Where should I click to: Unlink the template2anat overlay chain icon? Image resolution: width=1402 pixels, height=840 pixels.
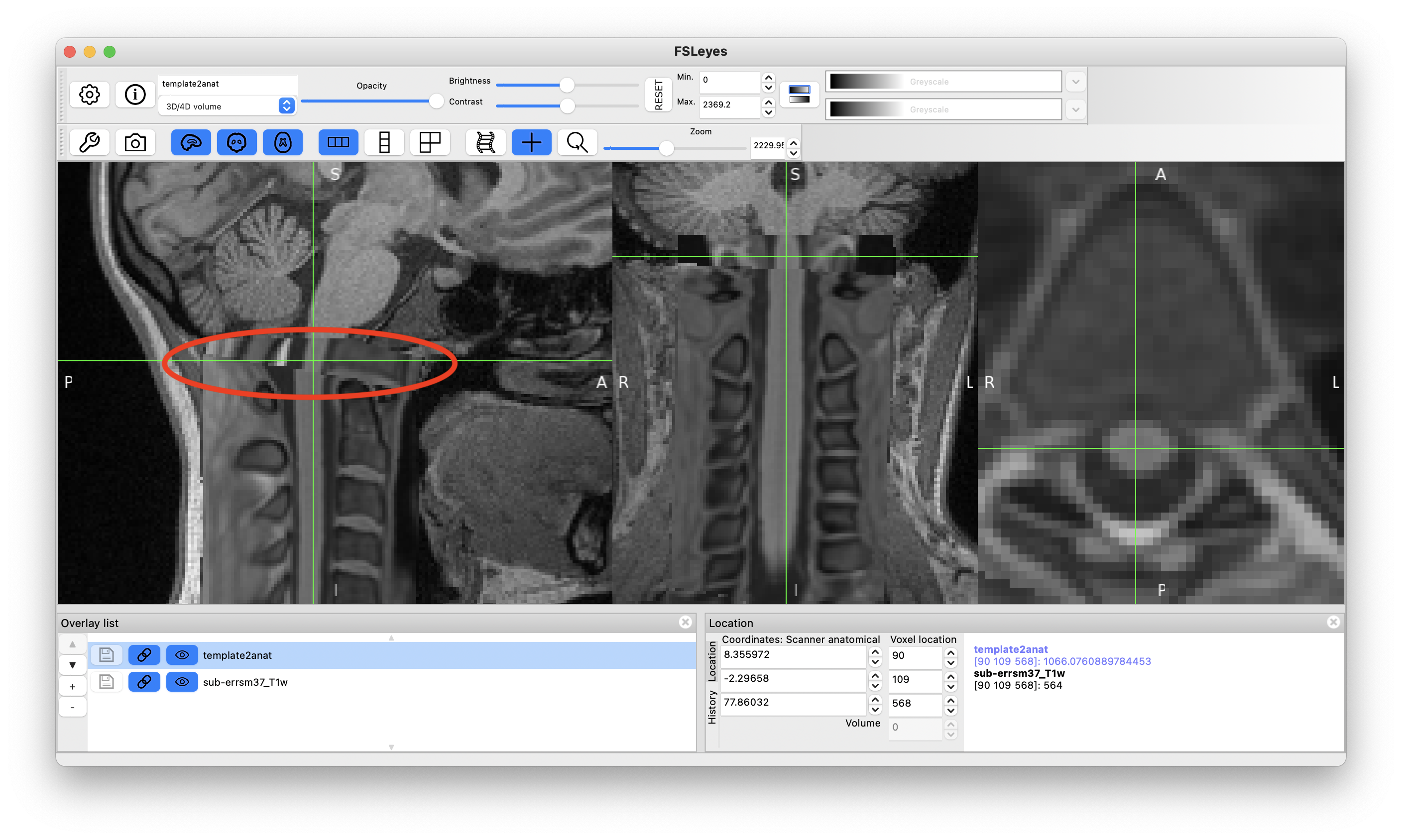(144, 655)
